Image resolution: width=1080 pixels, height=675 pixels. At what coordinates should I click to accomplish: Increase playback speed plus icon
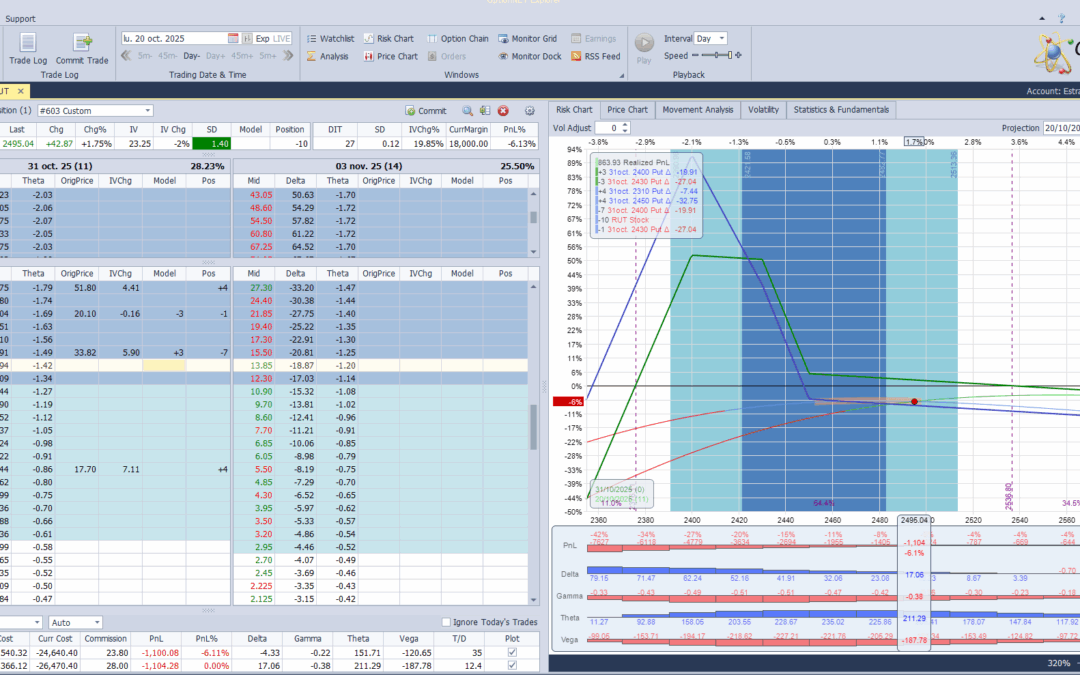click(738, 55)
